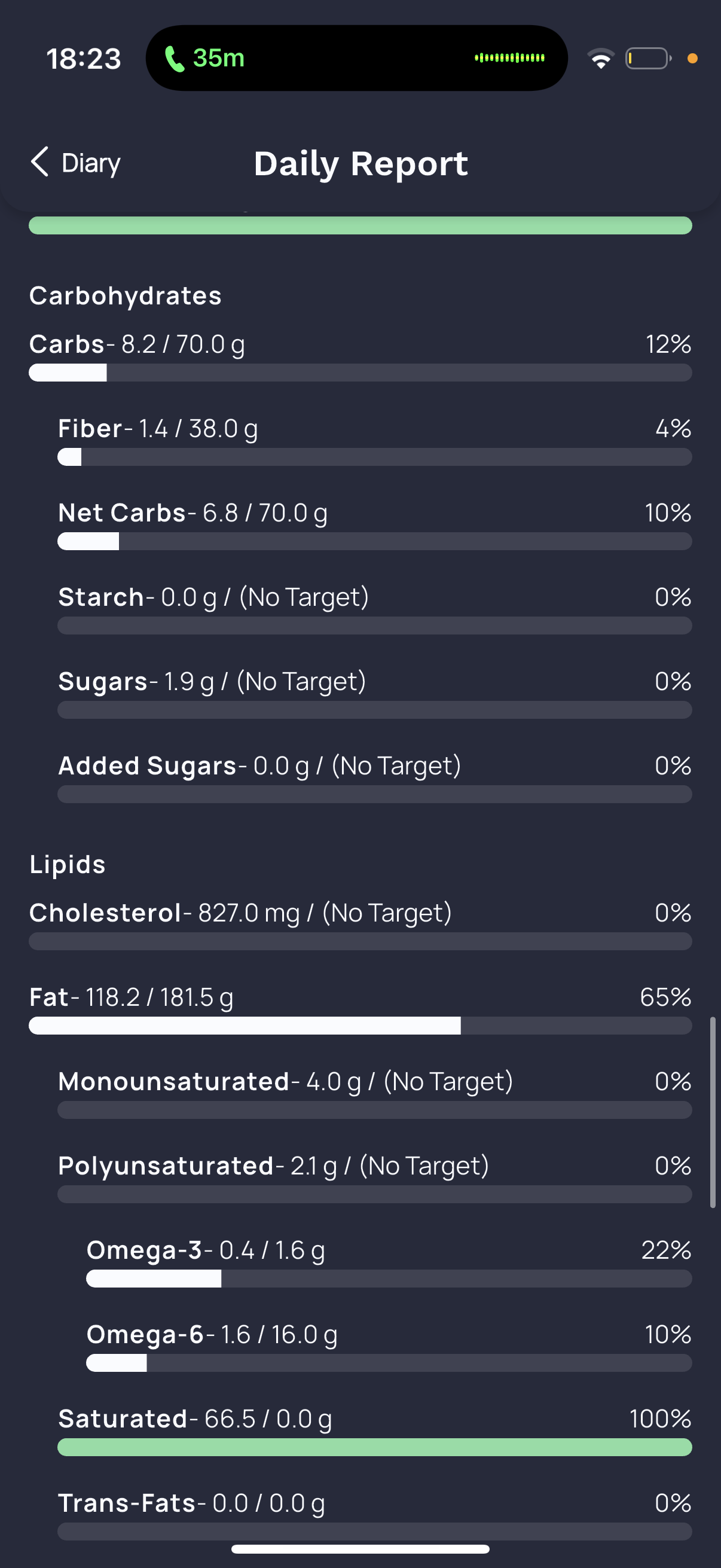Open the Carbs nutrient row
Screen dimensions: 721x1568
pyautogui.click(x=360, y=356)
